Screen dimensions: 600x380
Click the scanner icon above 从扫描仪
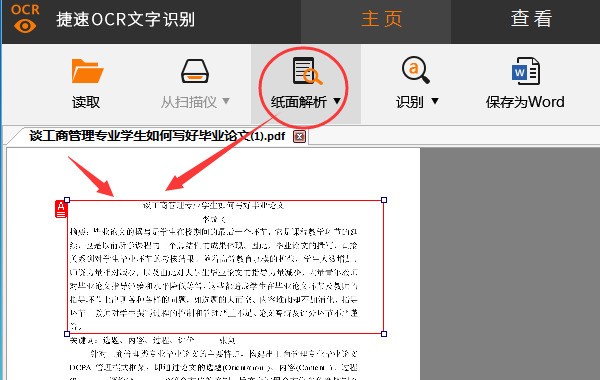coord(195,71)
